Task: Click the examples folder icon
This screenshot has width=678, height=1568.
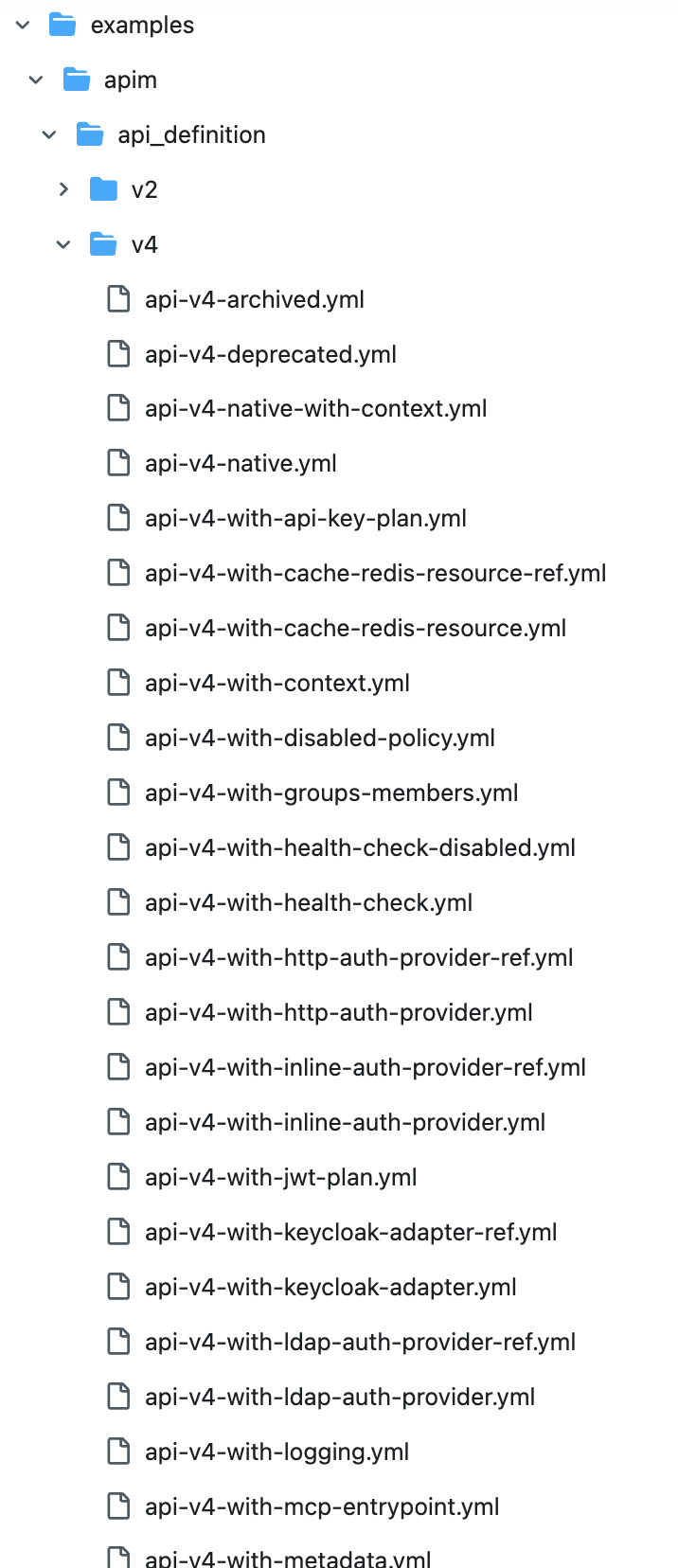Action: pos(62,26)
